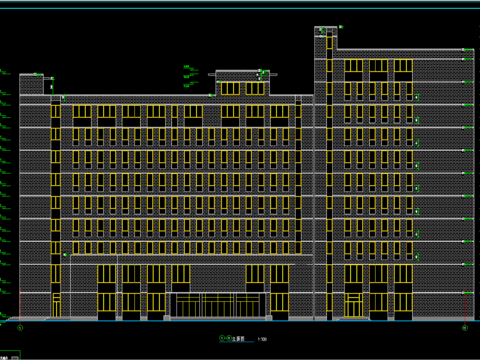
Task: Pick the green marker at the podium canopy's left end
Action: point(66,255)
